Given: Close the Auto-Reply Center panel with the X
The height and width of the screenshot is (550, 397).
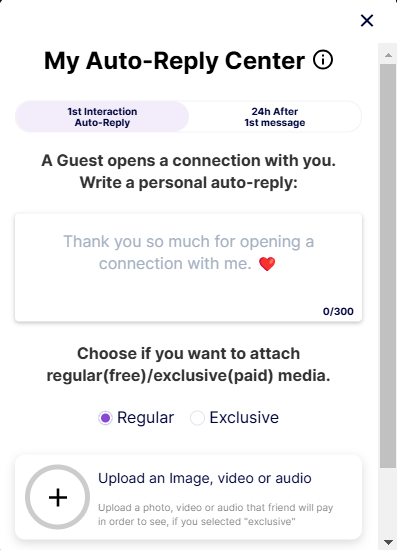Looking at the screenshot, I should coord(367,20).
